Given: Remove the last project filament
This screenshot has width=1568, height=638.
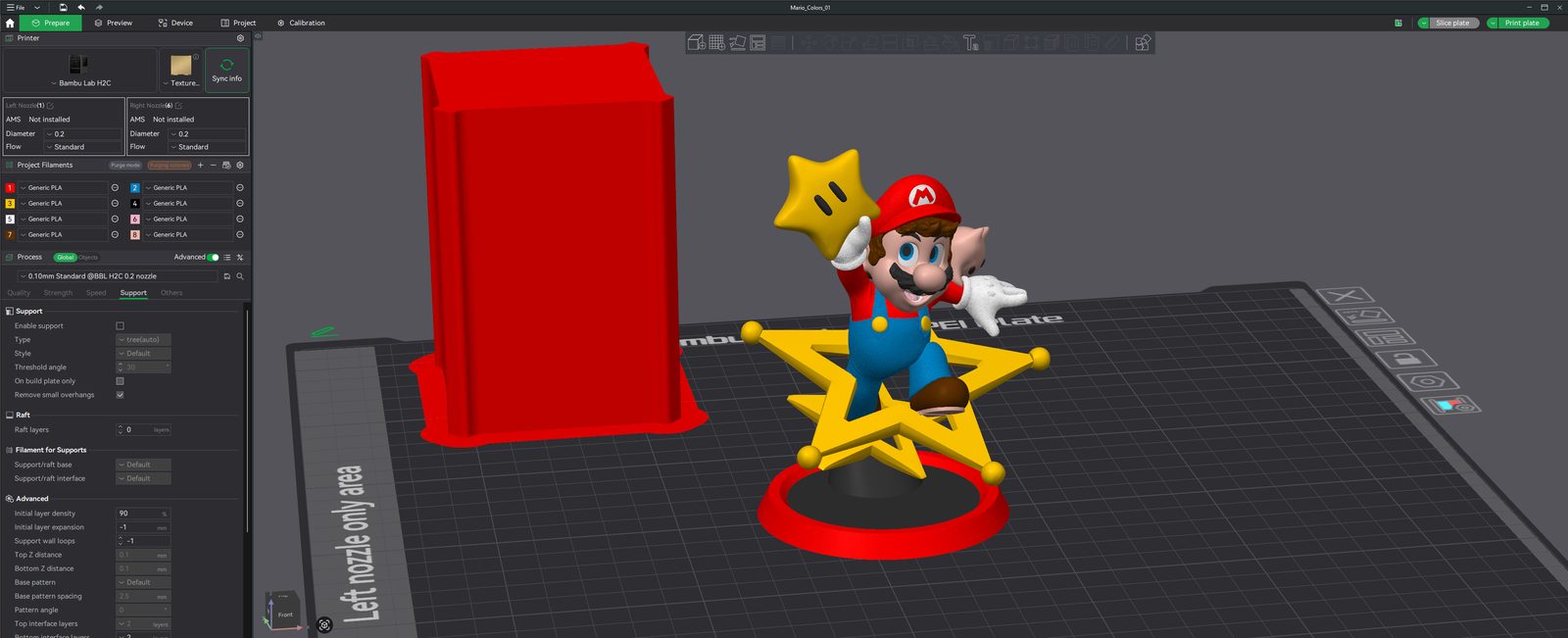Looking at the screenshot, I should 213,165.
